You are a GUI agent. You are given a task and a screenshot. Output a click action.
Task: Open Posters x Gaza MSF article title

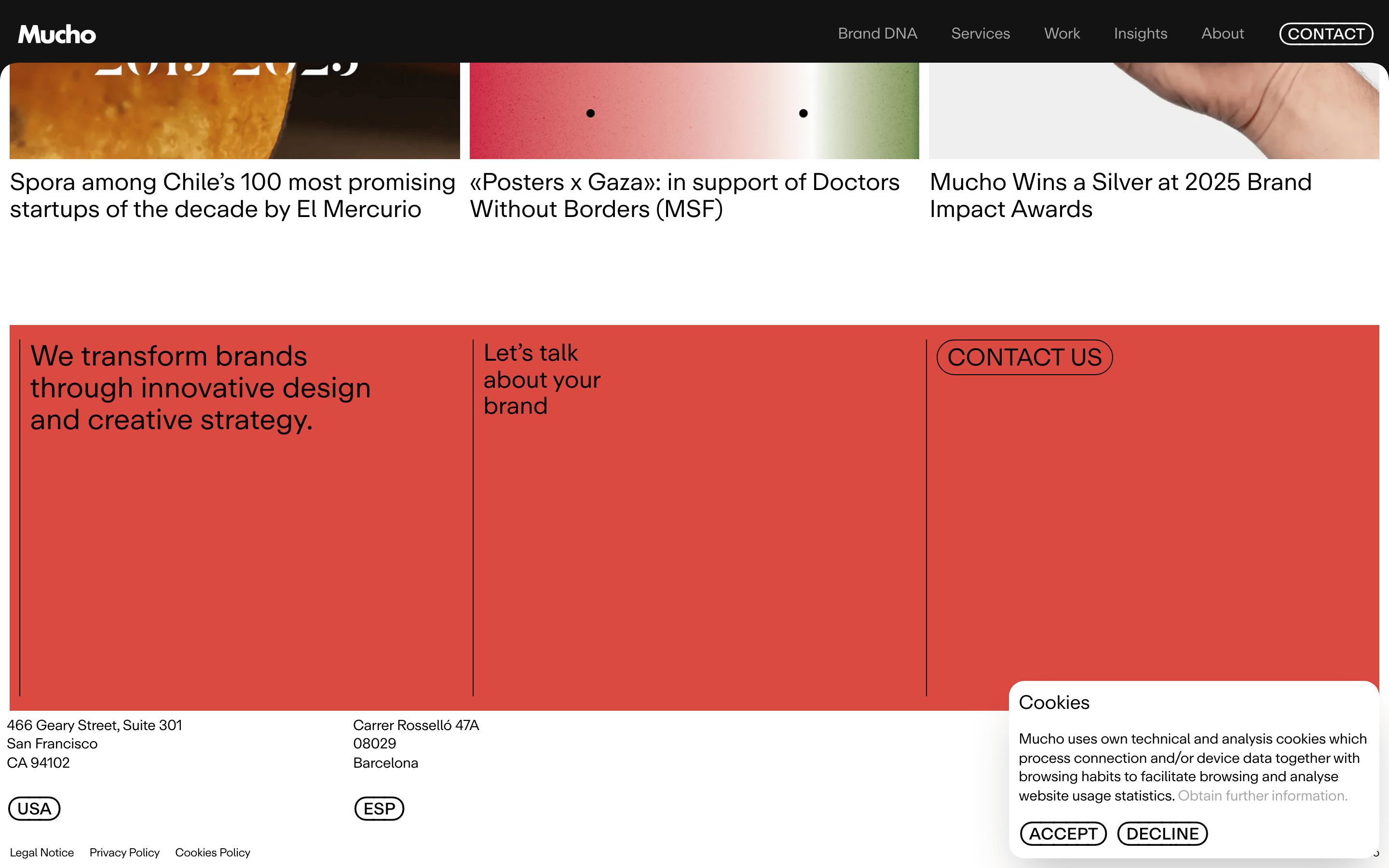684,195
